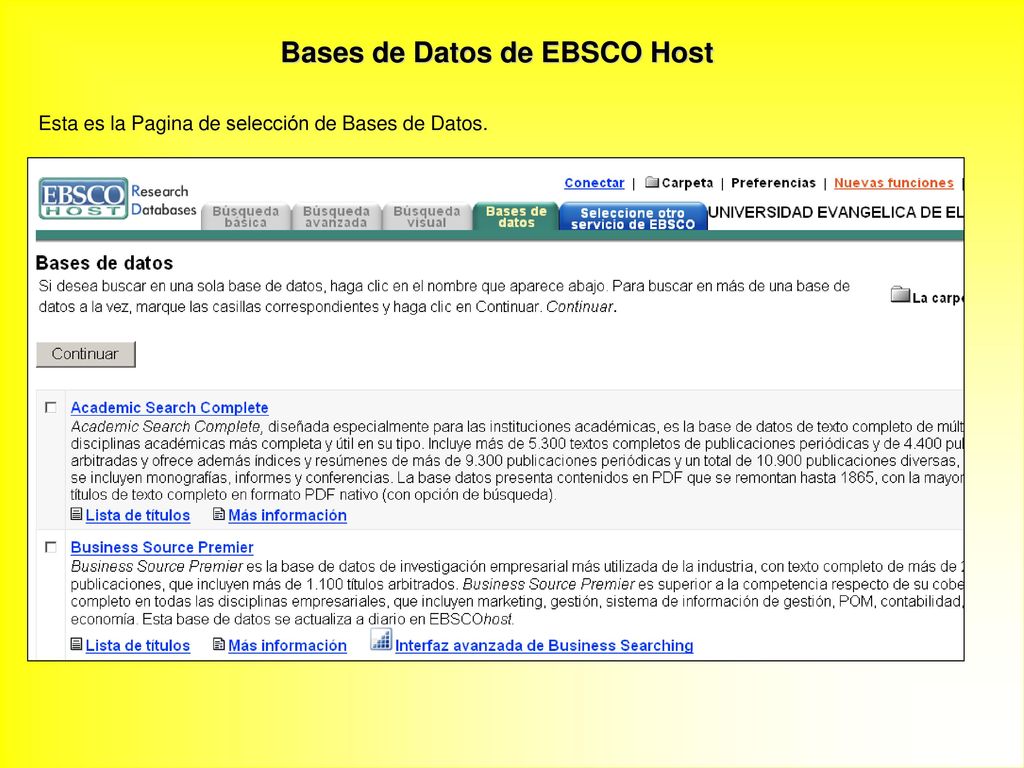Click the folder icon beside La carpeta
This screenshot has width=1024, height=768.
coord(901,295)
